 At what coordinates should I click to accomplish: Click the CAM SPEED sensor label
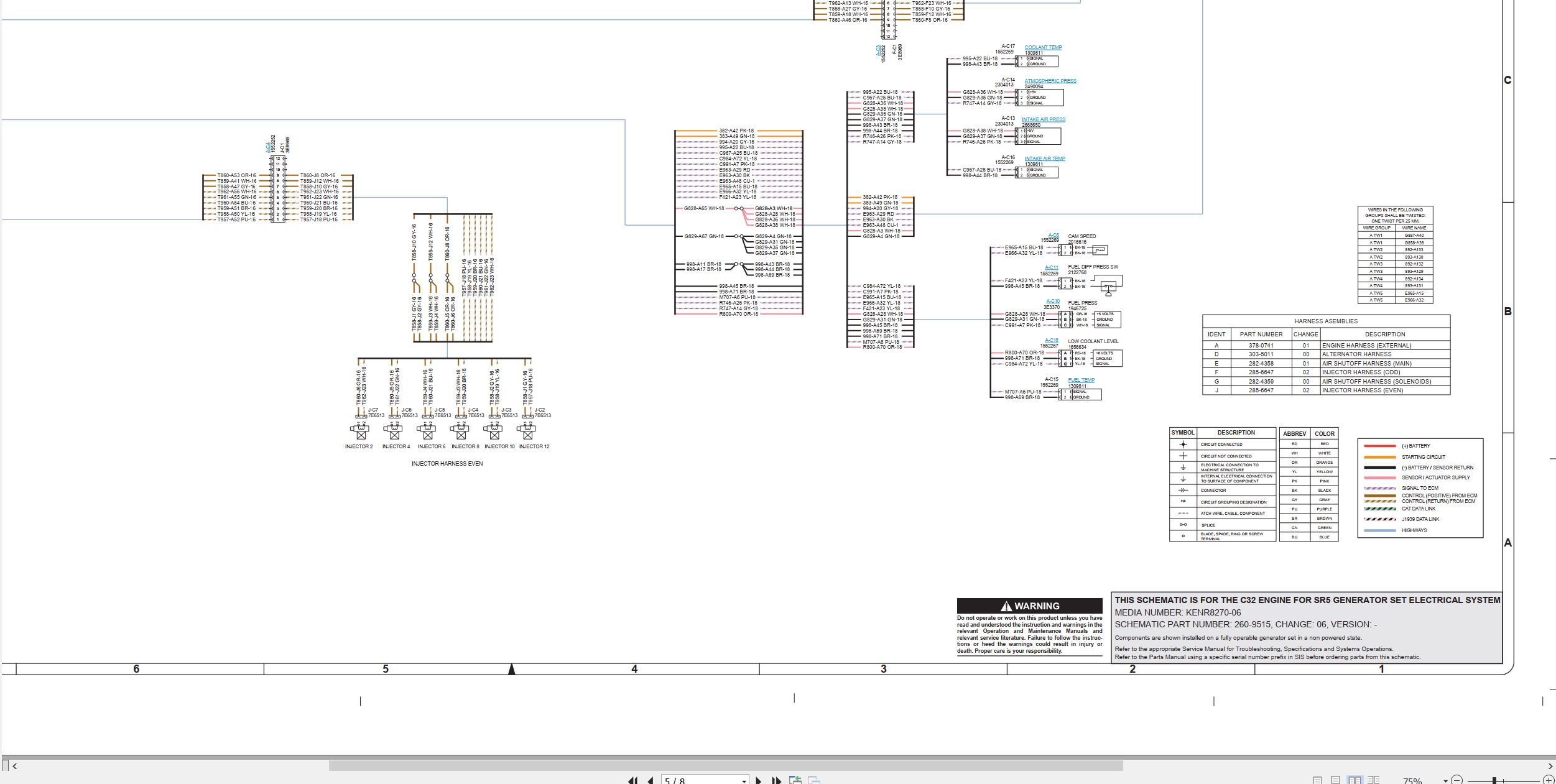1081,236
